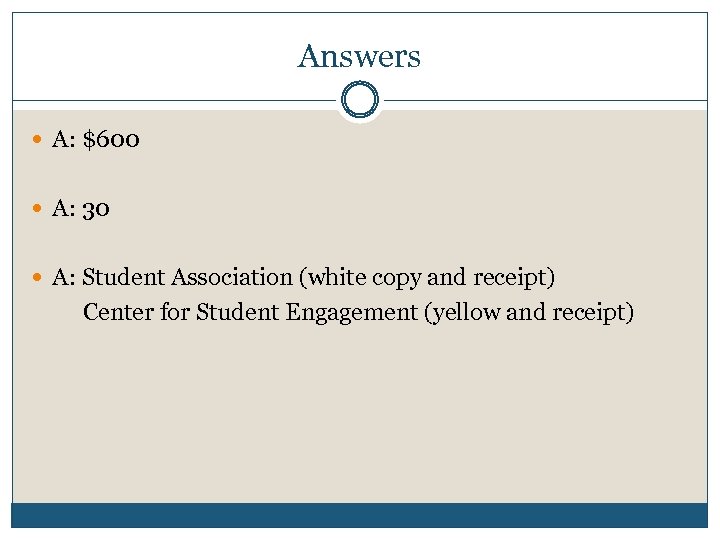720x540 pixels.
Task: Click the "(yellow and receipt)" text
Action: click(x=529, y=313)
